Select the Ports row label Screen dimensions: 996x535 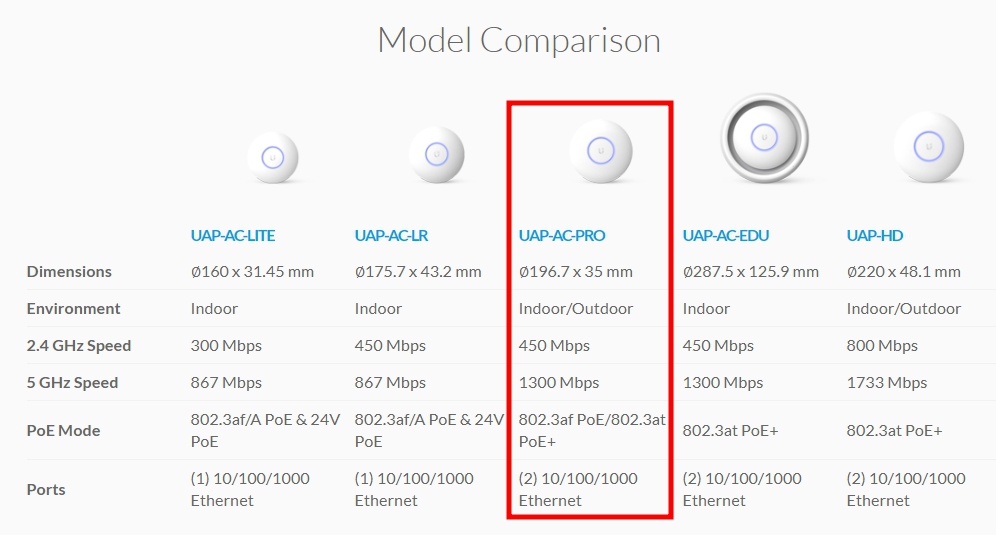coord(46,490)
